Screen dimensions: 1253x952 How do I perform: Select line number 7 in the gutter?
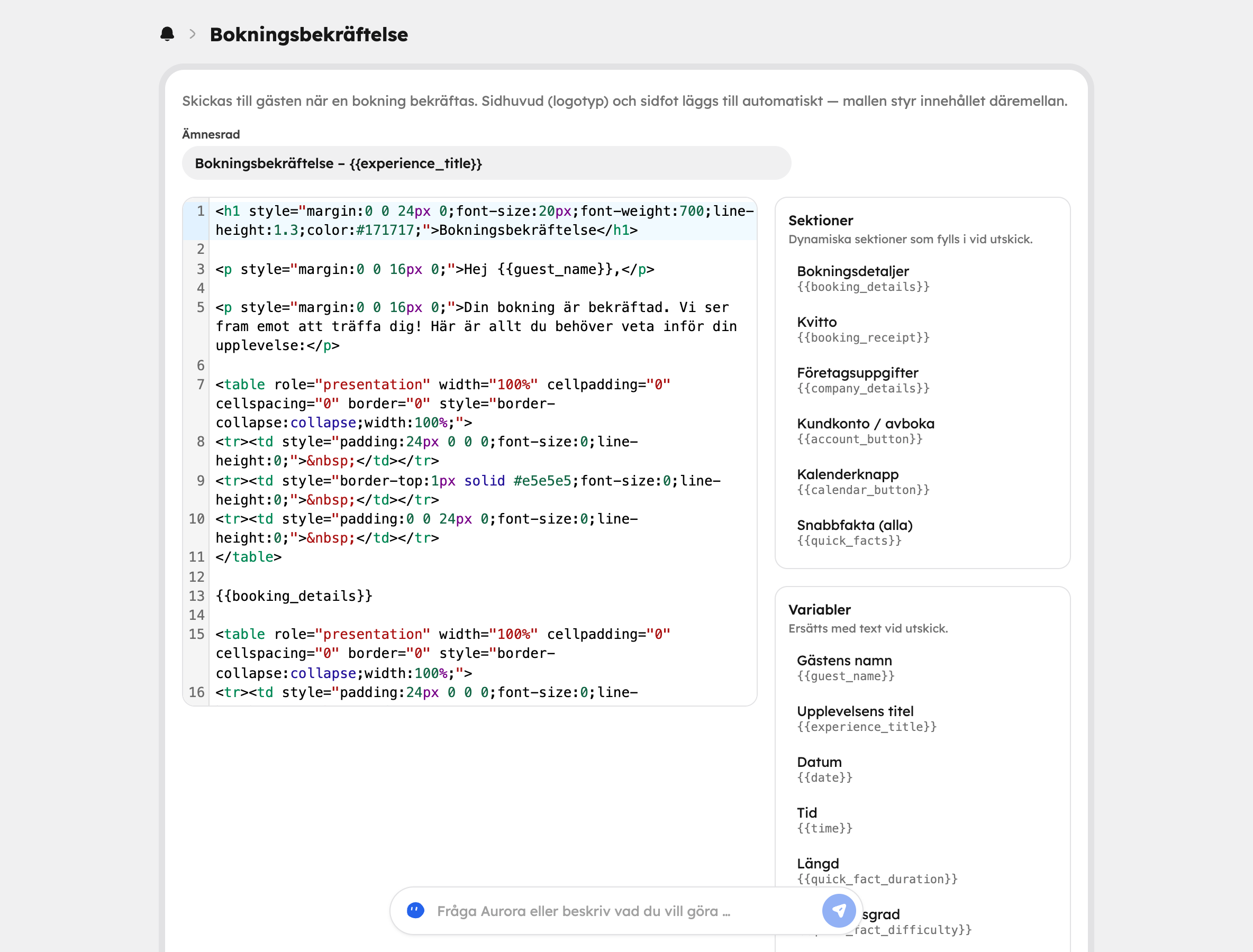point(200,384)
